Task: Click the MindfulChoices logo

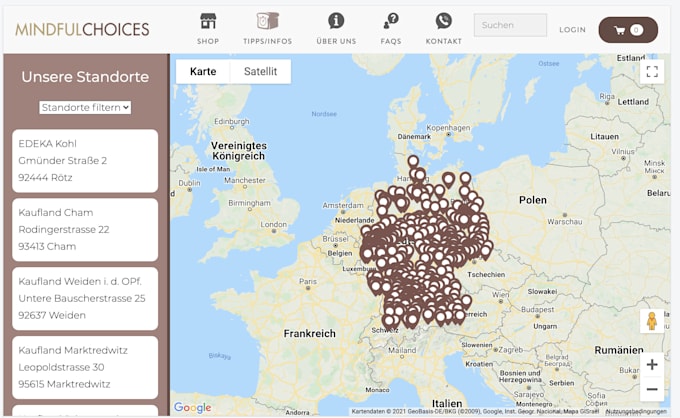Action: pos(82,29)
